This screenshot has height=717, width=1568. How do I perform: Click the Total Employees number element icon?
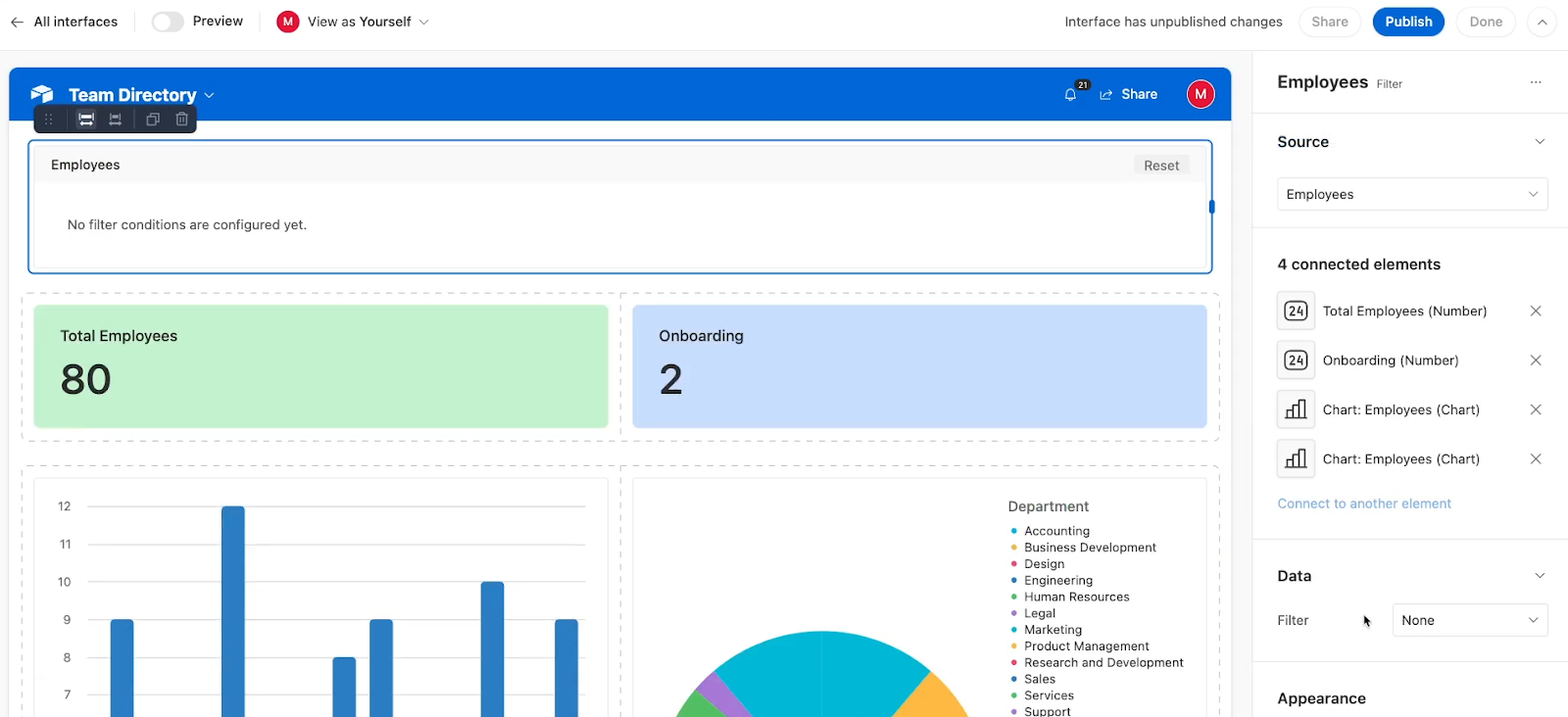pyautogui.click(x=1296, y=311)
